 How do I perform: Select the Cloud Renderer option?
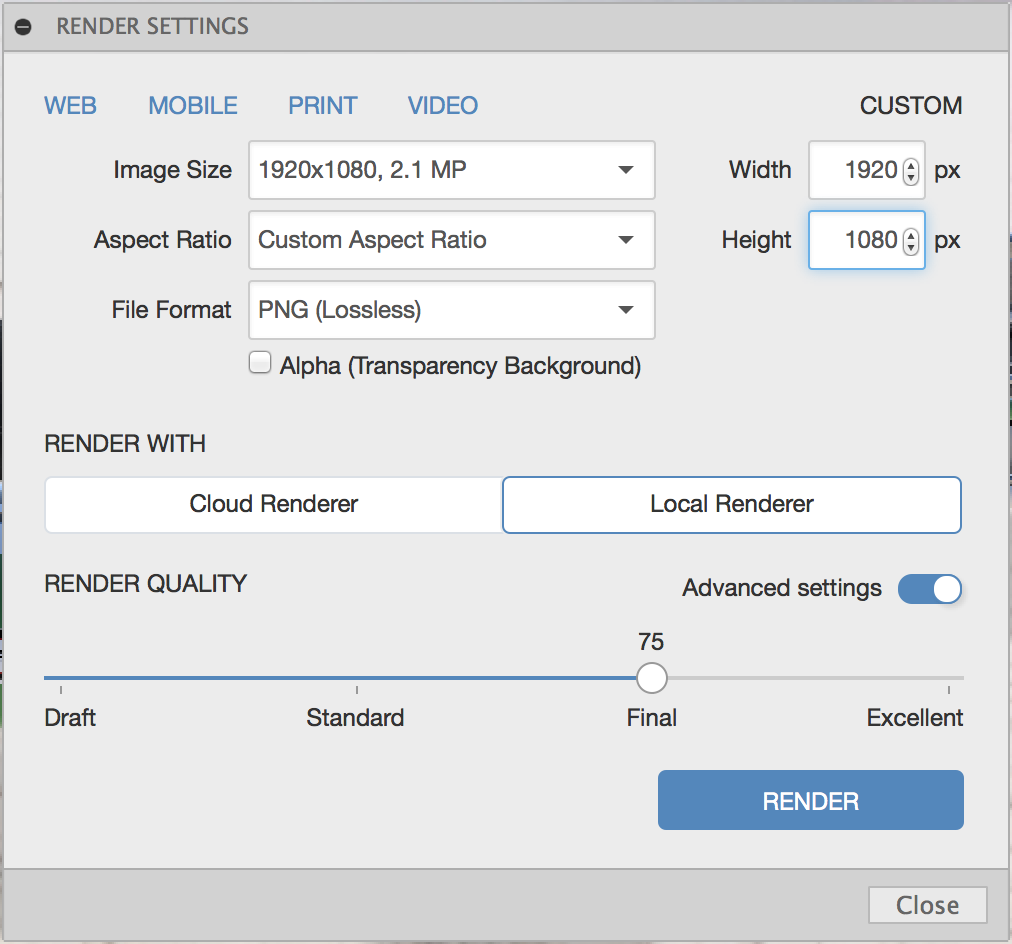tap(274, 504)
